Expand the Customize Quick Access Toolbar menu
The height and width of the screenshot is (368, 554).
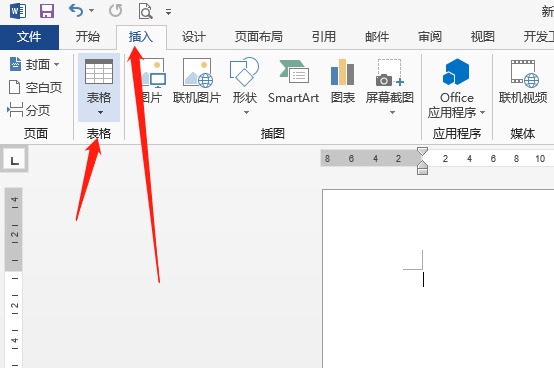point(168,12)
